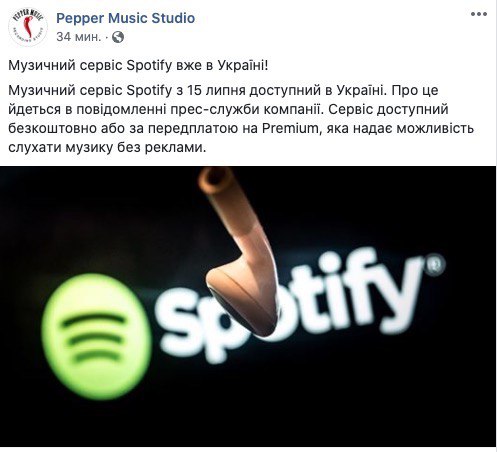Image resolution: width=497 pixels, height=452 pixels.
Task: Click the globe public privacy icon
Action: point(118,37)
